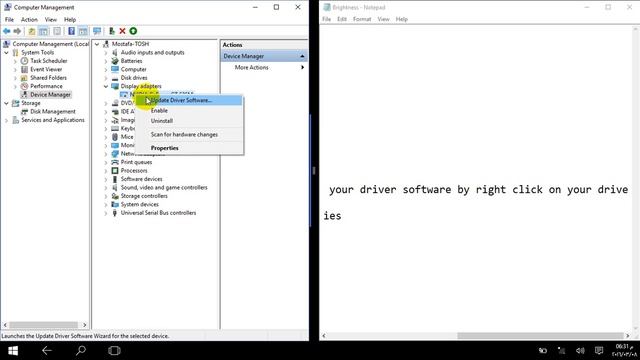The height and width of the screenshot is (360, 640).
Task: Click the Print queues printer icon
Action: tap(115, 162)
